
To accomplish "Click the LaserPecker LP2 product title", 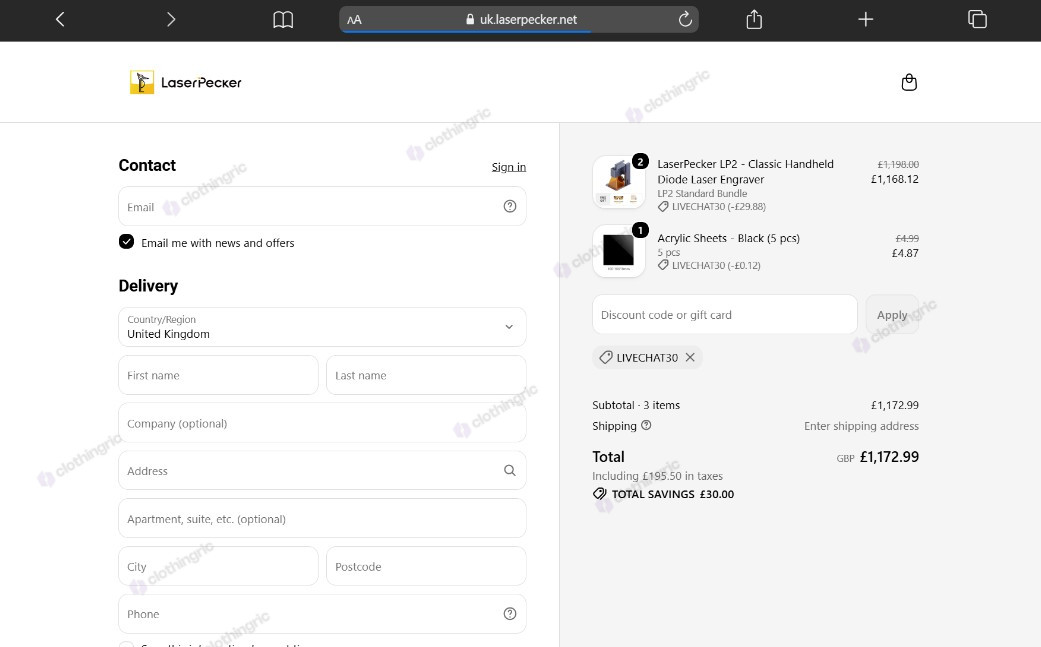I will tap(746, 171).
